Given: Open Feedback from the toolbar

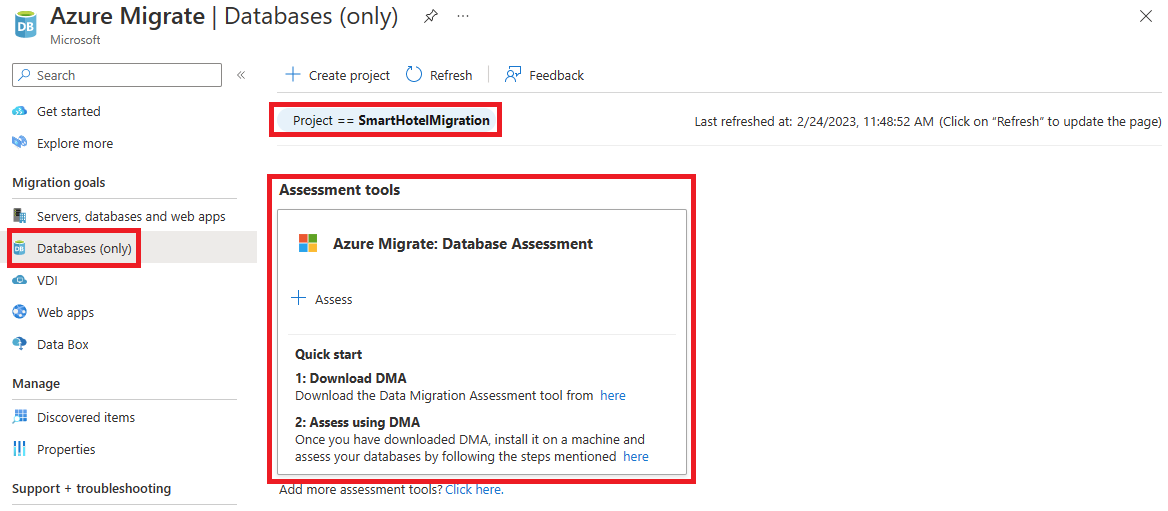Looking at the screenshot, I should 544,75.
